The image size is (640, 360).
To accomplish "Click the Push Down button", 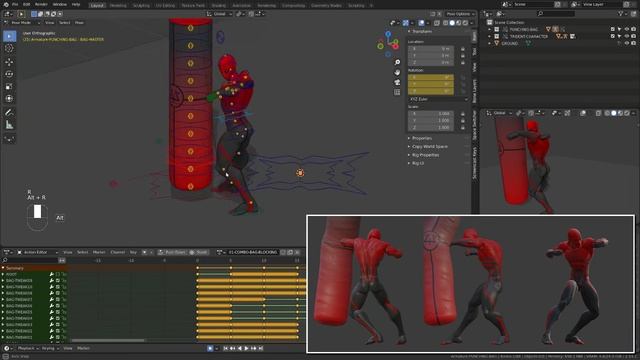I will 172,252.
